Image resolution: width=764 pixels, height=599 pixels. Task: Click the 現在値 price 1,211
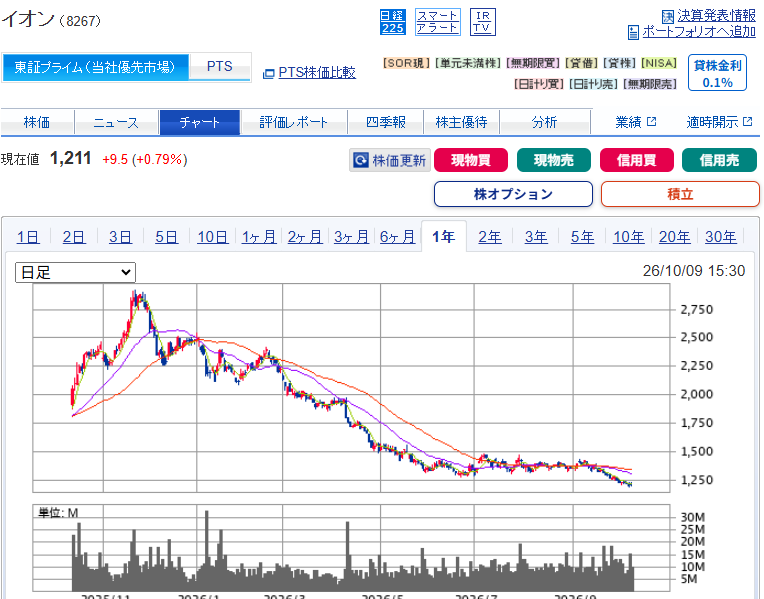[71, 158]
